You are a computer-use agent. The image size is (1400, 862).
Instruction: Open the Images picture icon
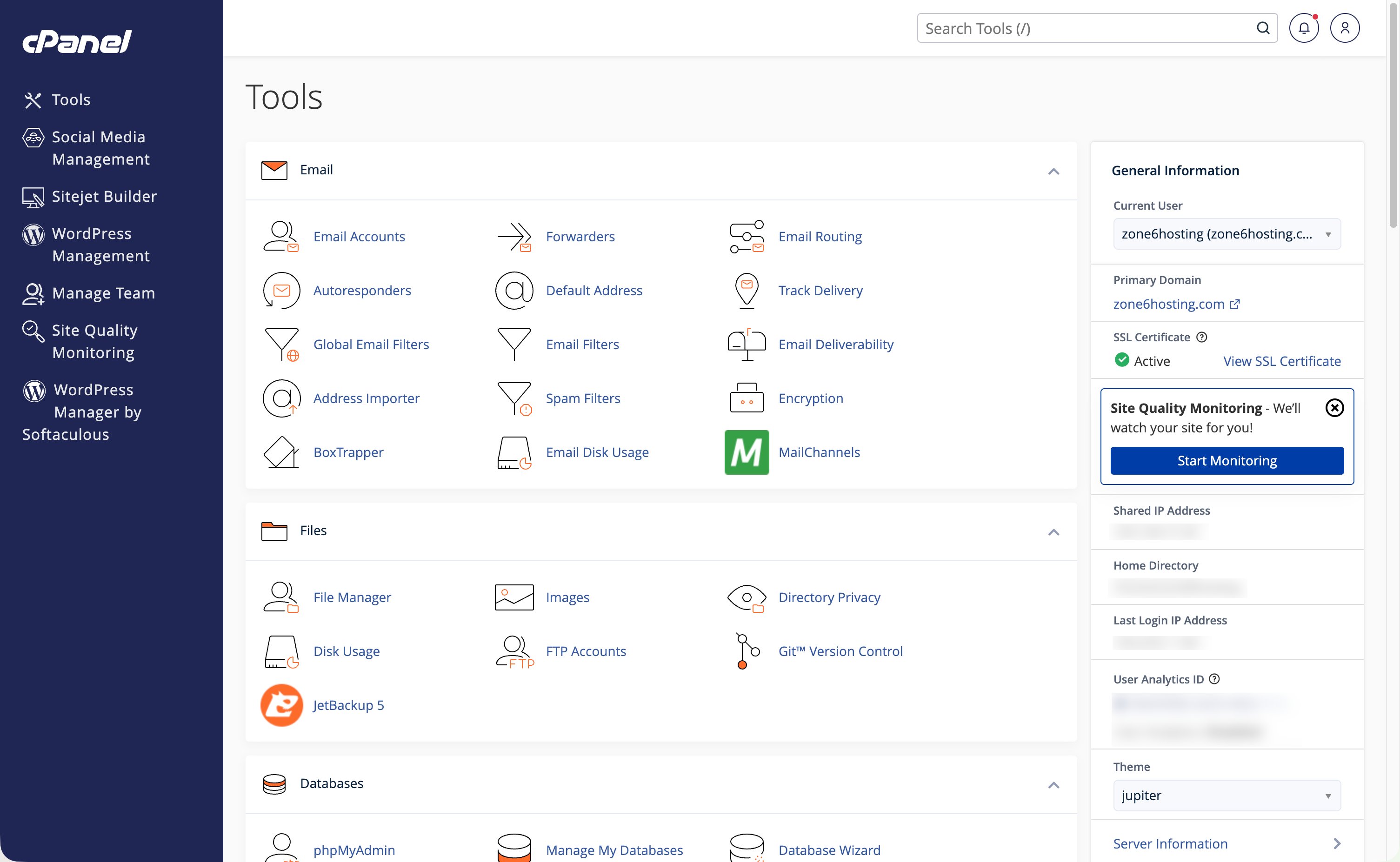click(514, 597)
